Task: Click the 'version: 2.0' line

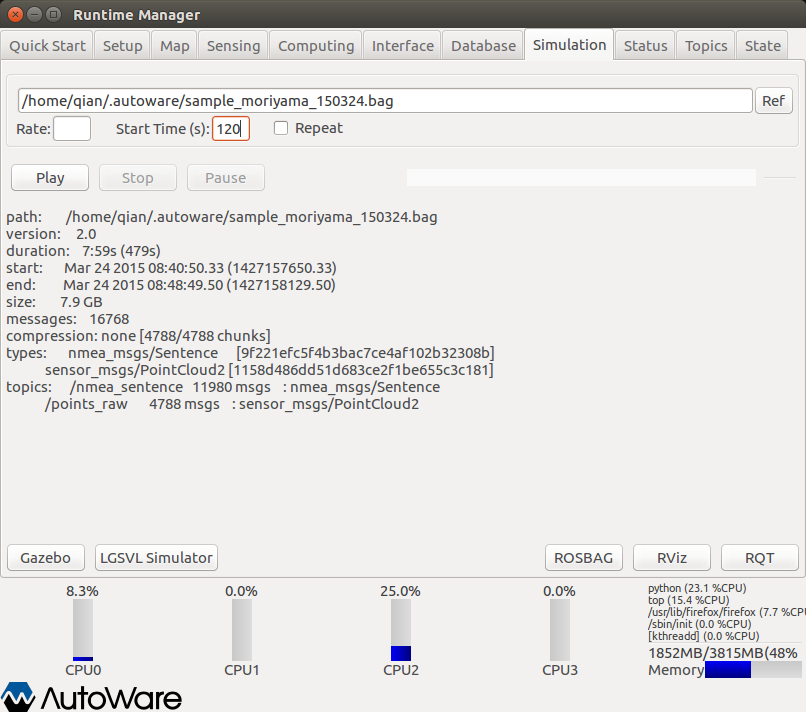Action: [x=51, y=234]
